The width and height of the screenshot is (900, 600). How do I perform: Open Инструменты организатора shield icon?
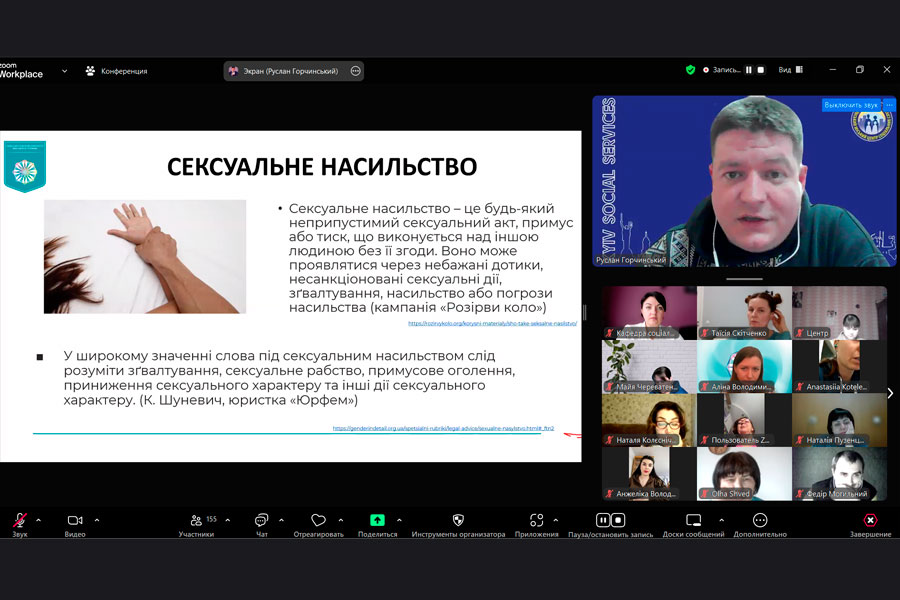pos(458,520)
